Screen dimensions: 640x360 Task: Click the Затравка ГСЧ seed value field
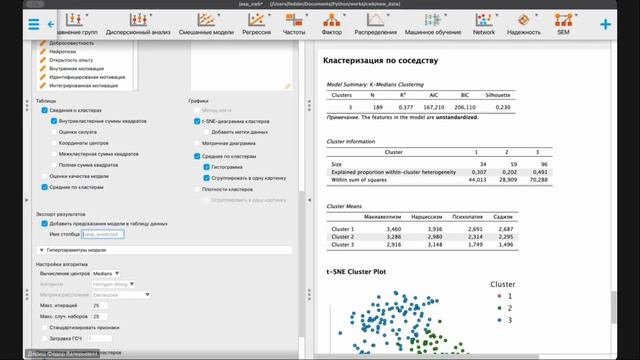(x=99, y=339)
